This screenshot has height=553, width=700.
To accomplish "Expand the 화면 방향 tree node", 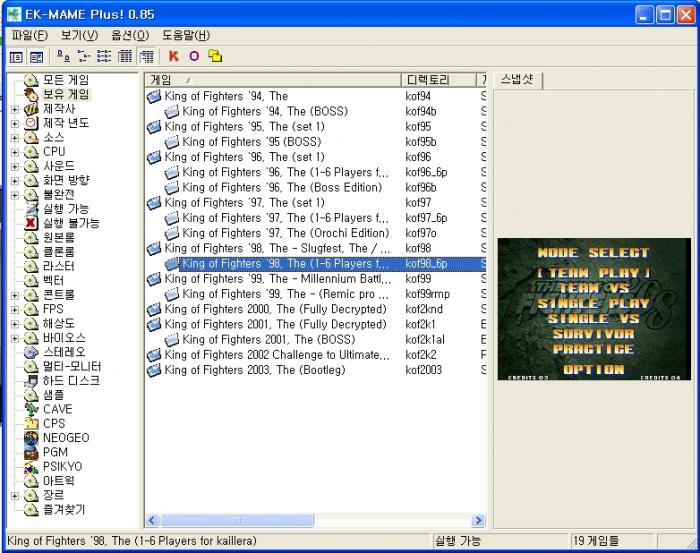I will [x=15, y=181].
